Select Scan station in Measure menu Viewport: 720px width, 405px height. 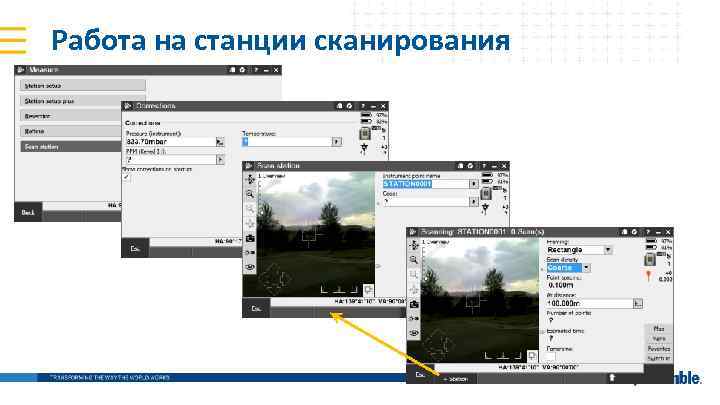[71, 146]
